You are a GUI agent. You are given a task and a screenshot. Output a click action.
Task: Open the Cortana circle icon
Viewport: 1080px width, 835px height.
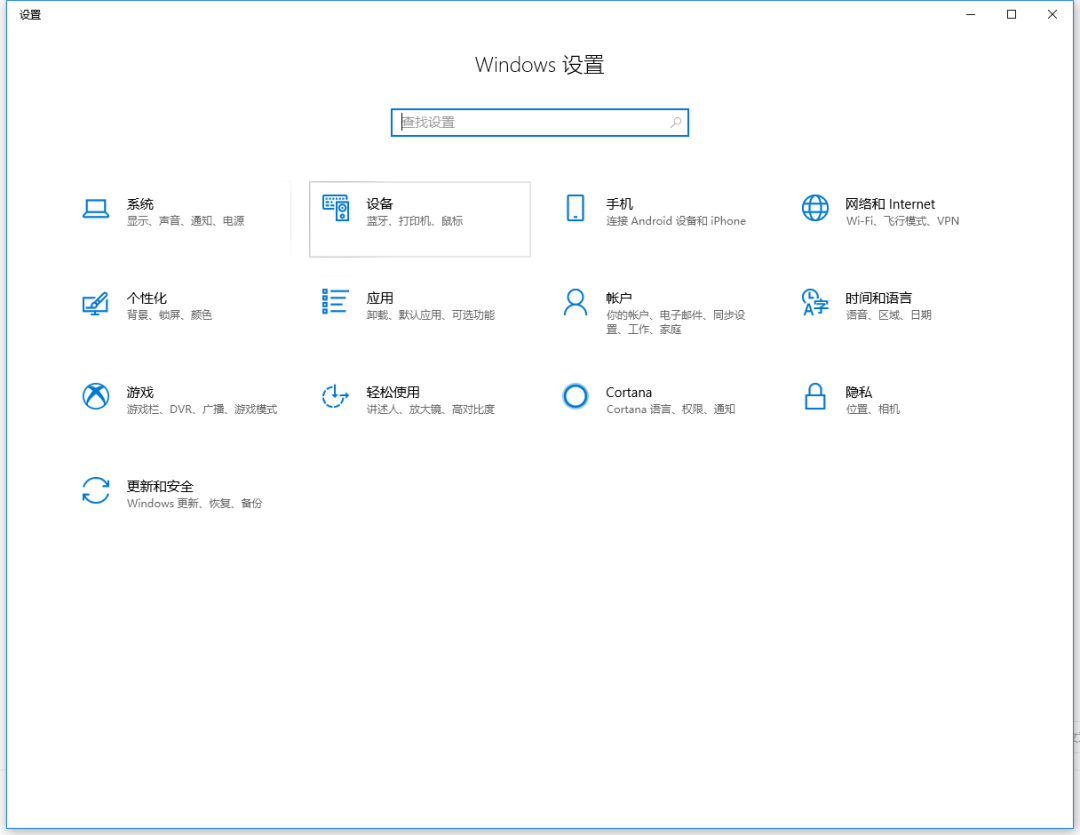click(x=575, y=396)
